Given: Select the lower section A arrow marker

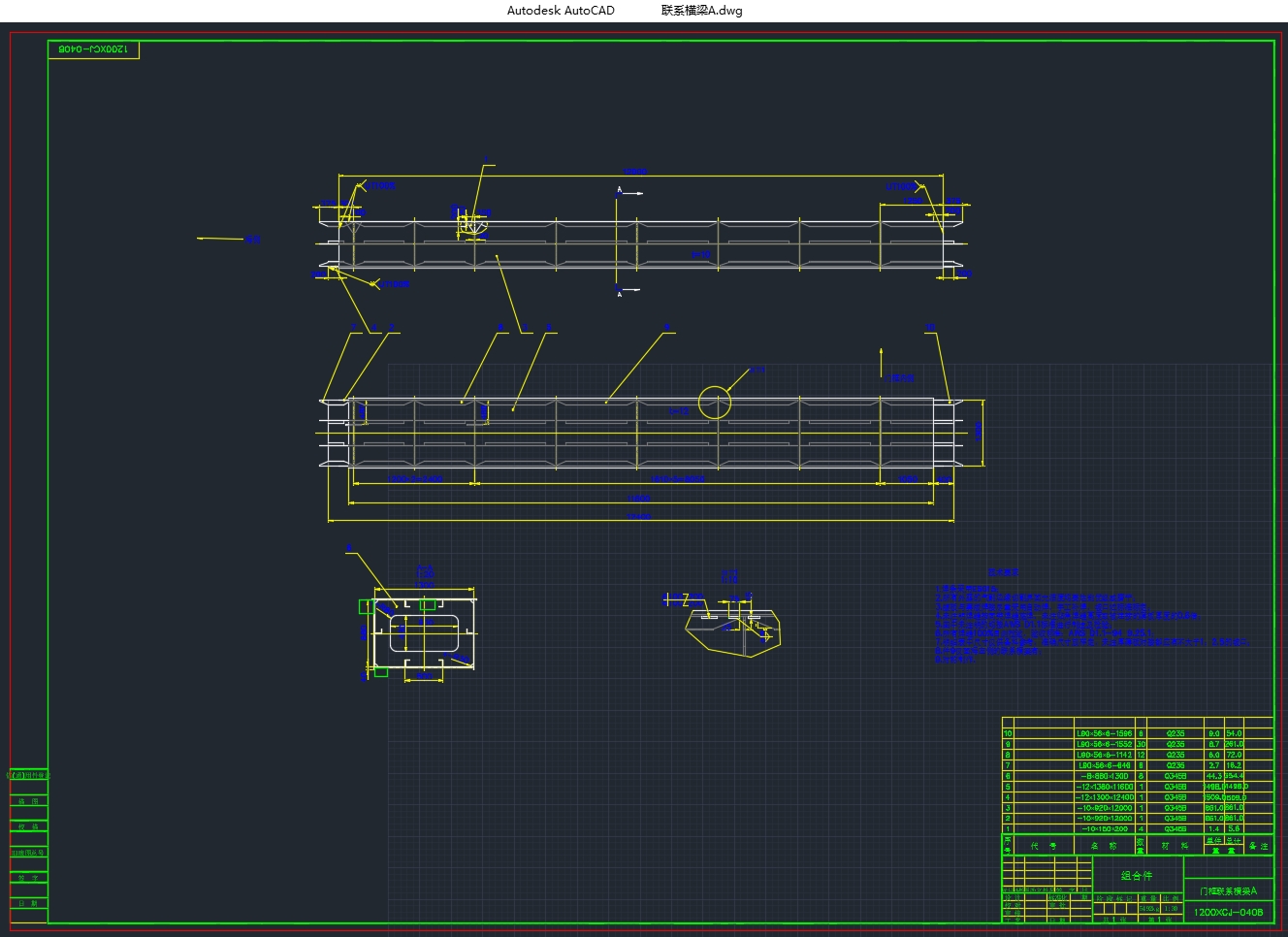Looking at the screenshot, I should click(628, 289).
